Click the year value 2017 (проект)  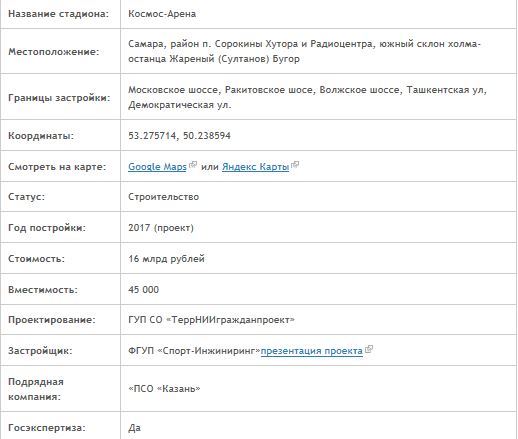[161, 228]
